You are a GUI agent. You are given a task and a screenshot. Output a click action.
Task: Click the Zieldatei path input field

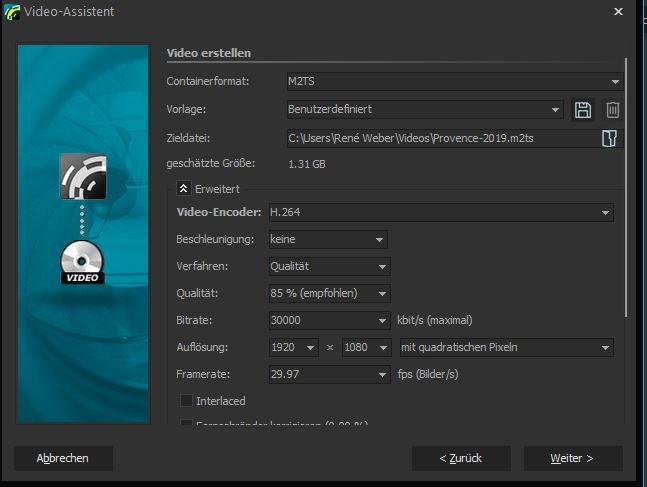point(440,138)
